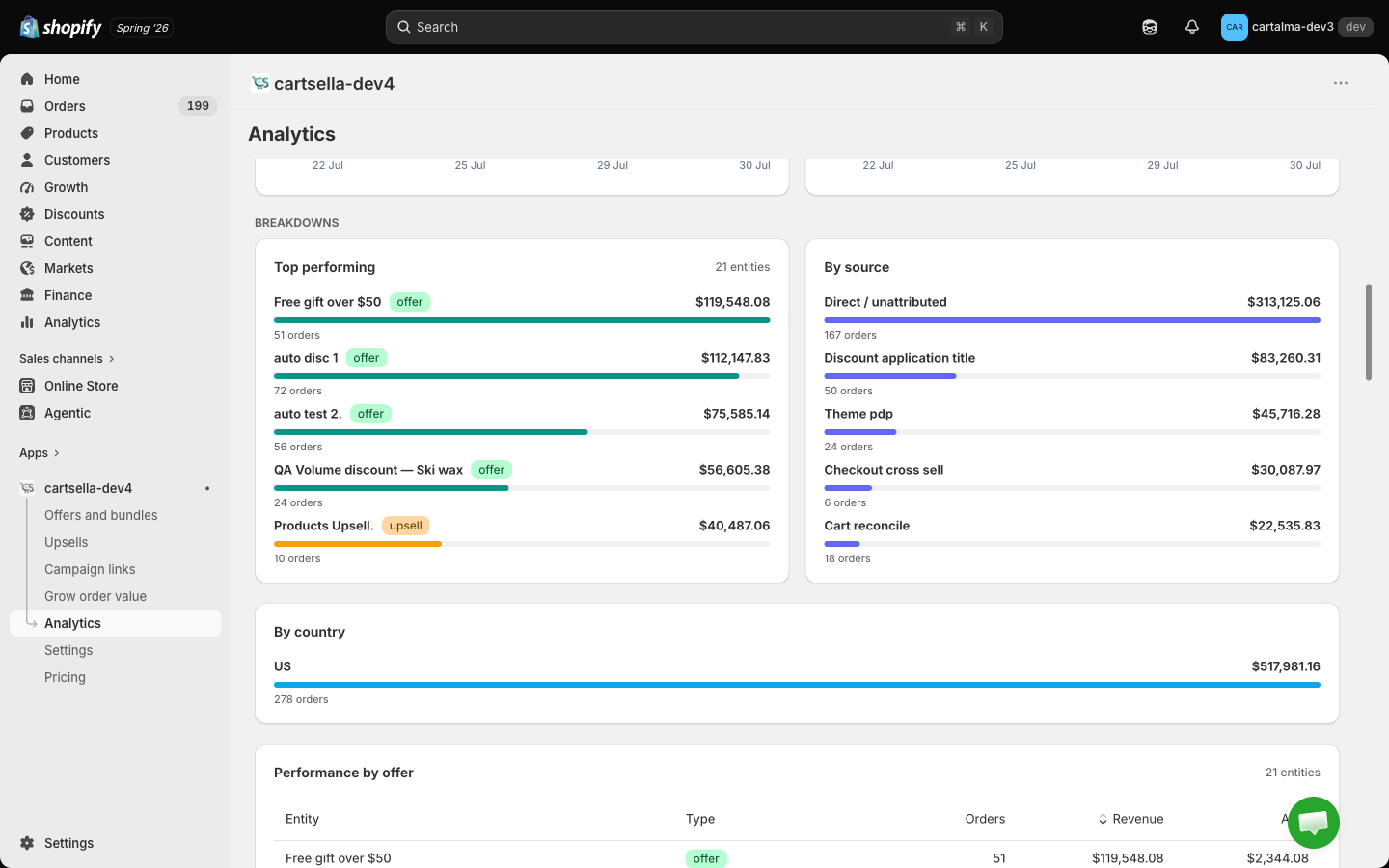
Task: Click the Discounts icon in the sidebar
Action: click(27, 214)
